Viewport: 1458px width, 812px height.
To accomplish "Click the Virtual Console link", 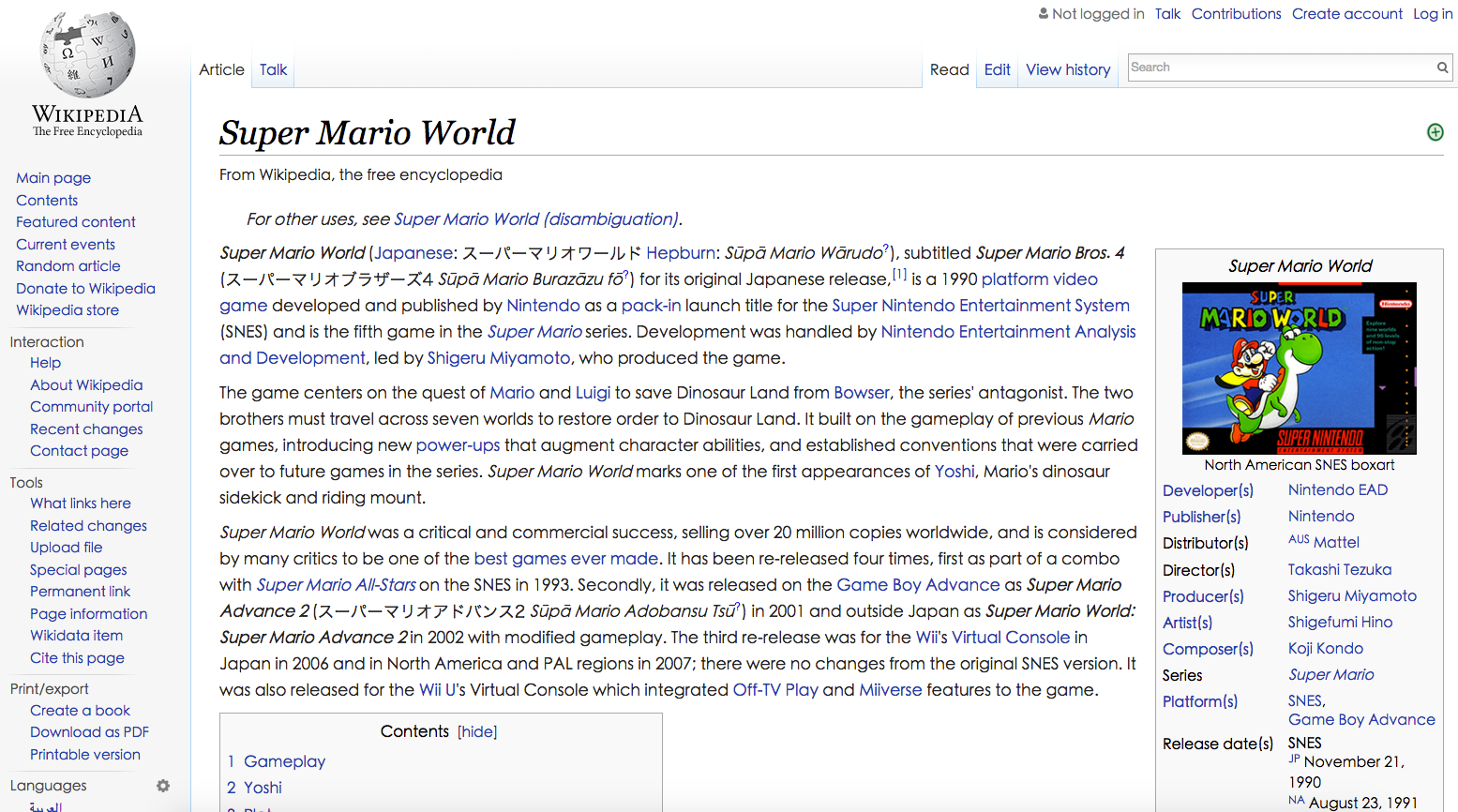I will click(x=1011, y=638).
